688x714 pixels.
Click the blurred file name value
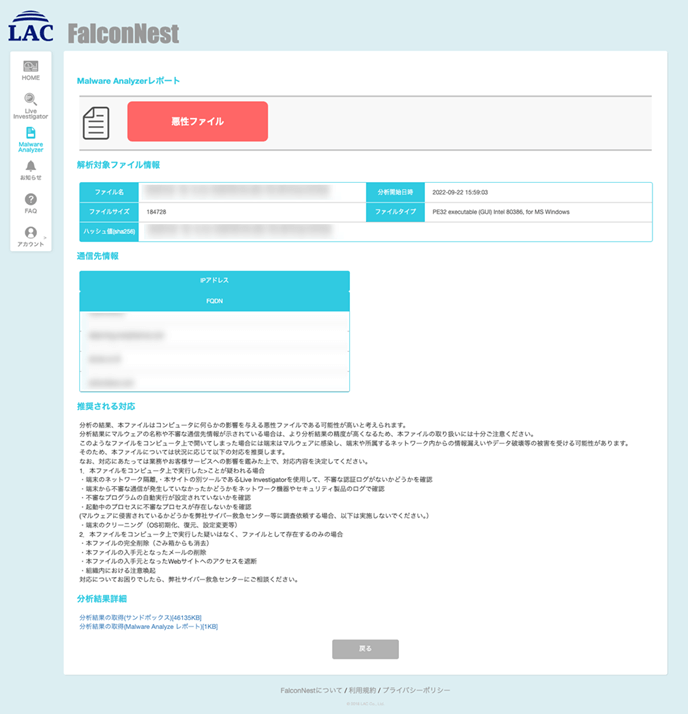tap(237, 191)
